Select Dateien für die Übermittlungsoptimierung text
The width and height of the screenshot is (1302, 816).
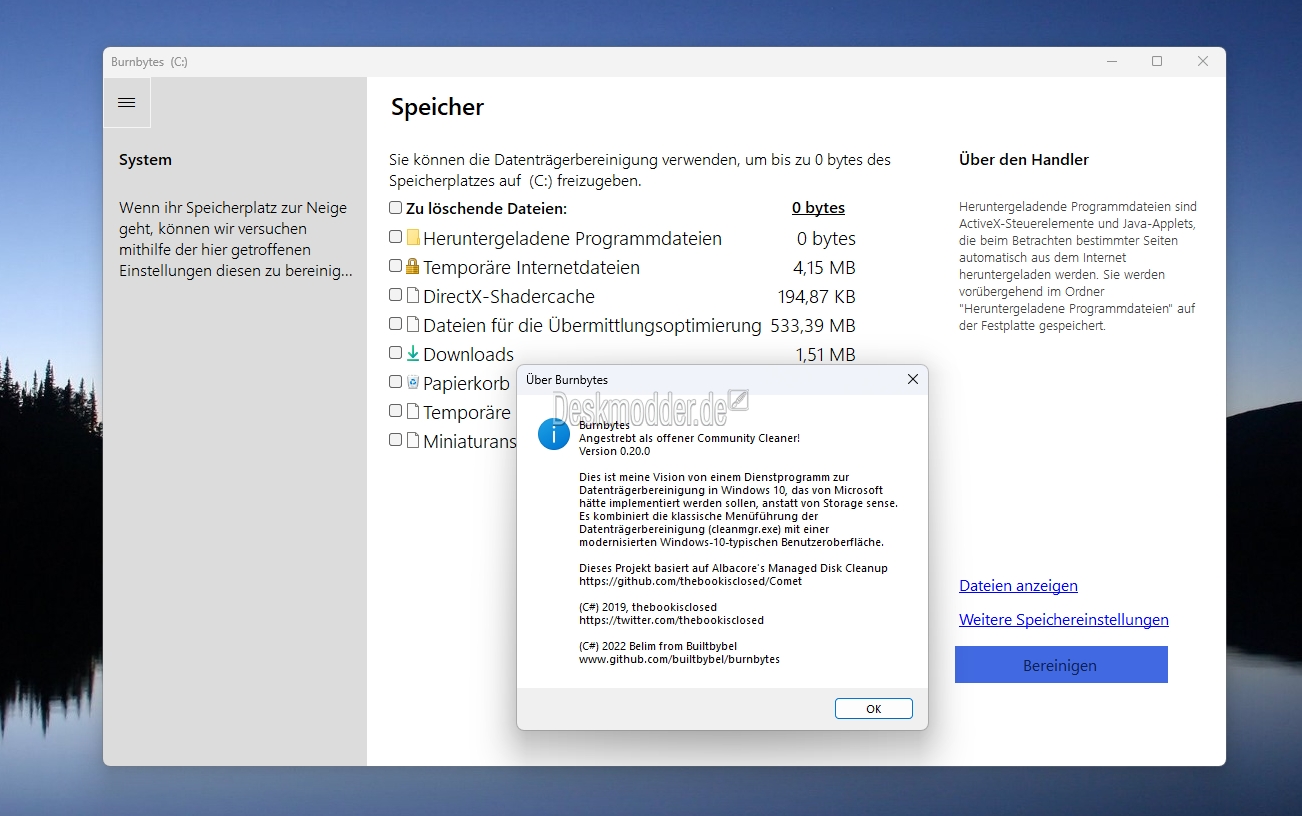click(592, 326)
